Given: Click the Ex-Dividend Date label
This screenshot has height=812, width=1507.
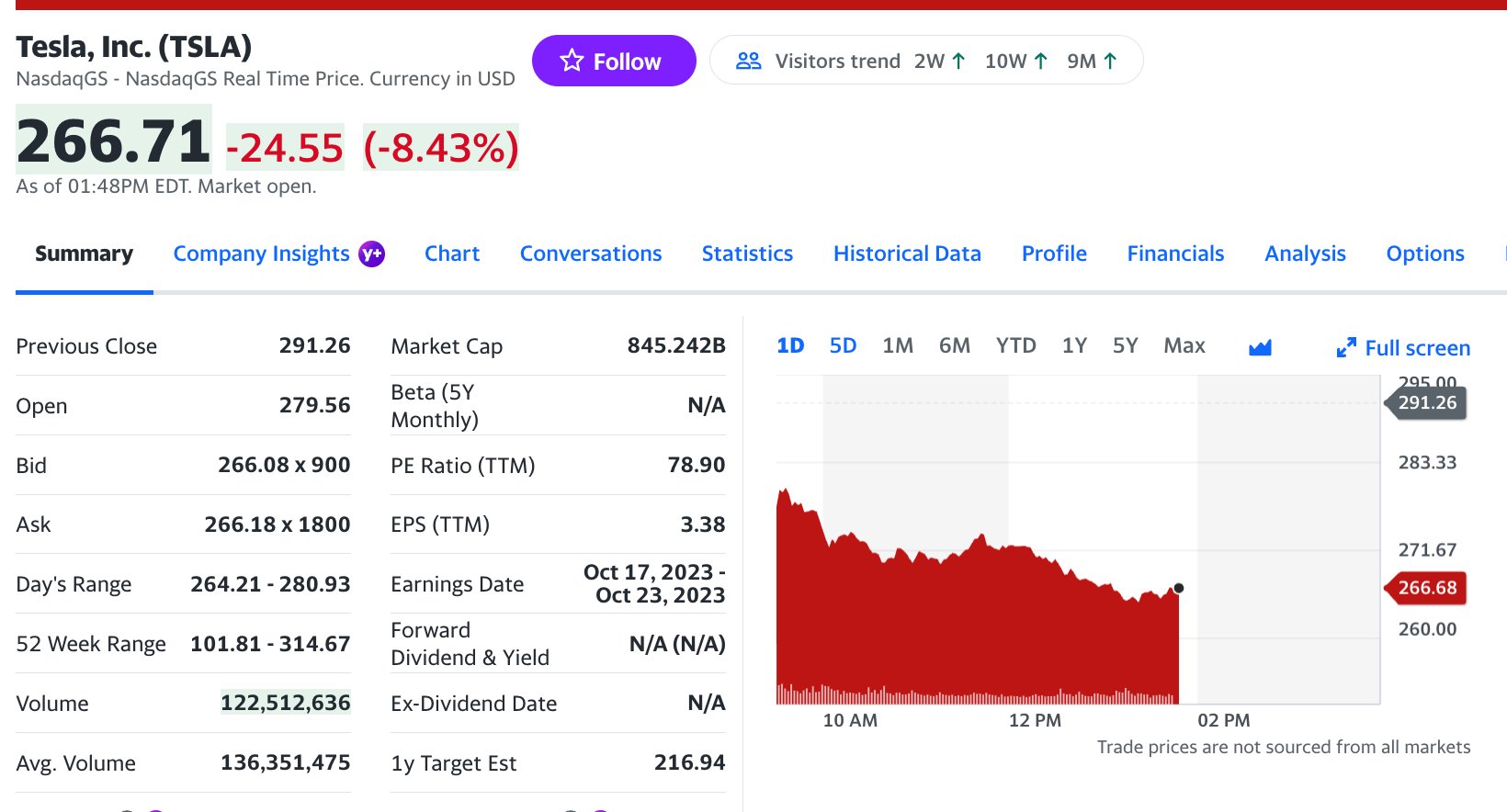Looking at the screenshot, I should (474, 704).
